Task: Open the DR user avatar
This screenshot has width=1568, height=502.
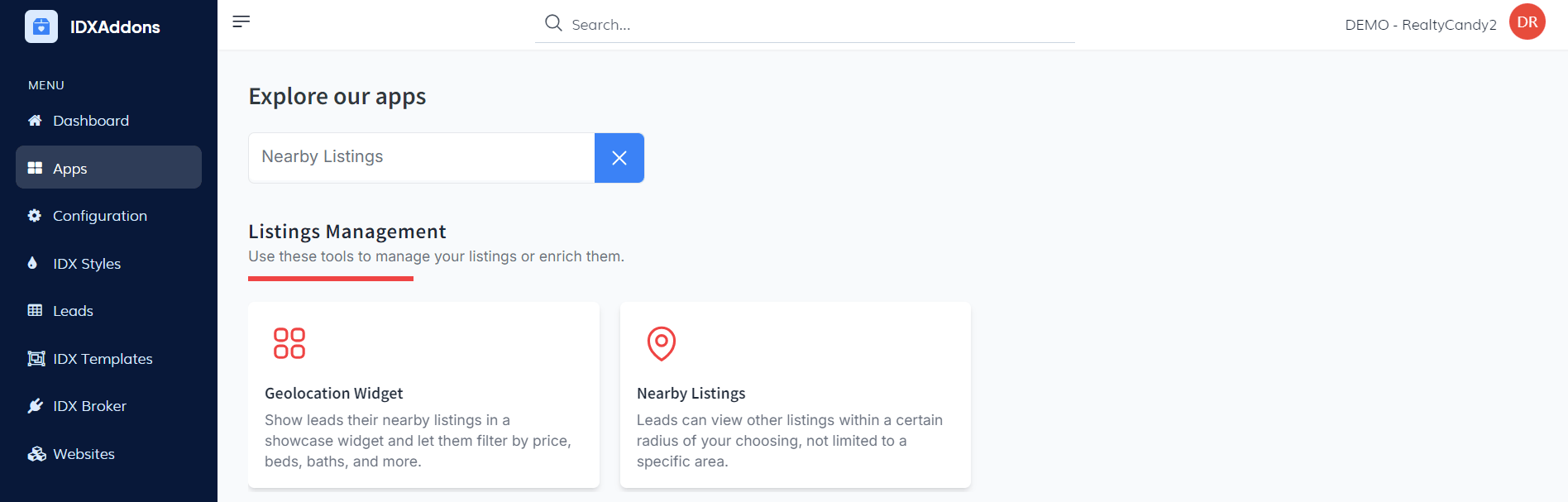Action: [x=1527, y=22]
